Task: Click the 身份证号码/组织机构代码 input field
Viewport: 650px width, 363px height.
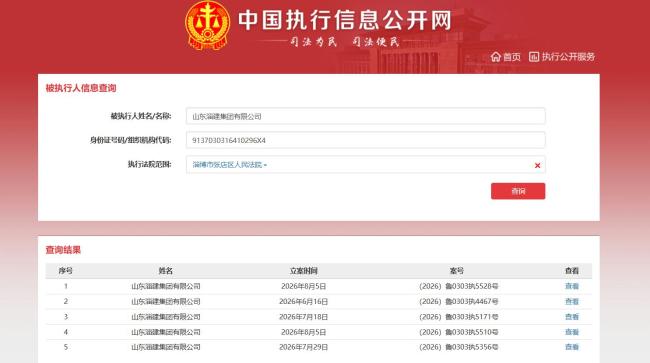Action: click(366, 140)
